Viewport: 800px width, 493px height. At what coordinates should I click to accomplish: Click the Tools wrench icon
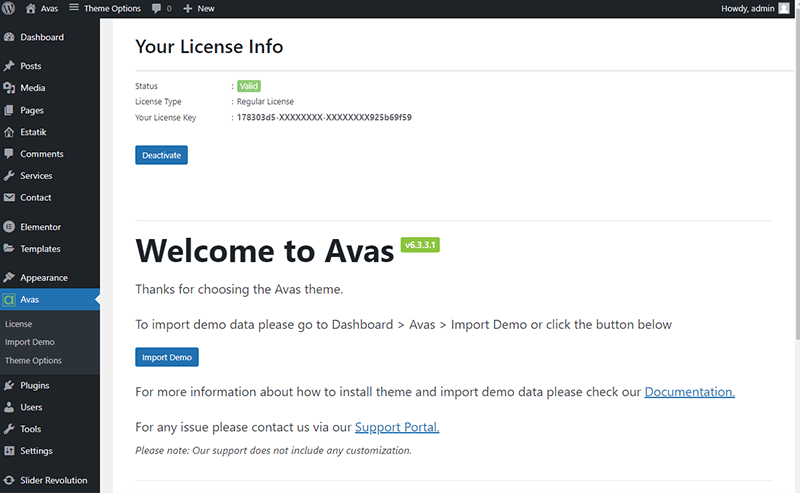(9, 429)
